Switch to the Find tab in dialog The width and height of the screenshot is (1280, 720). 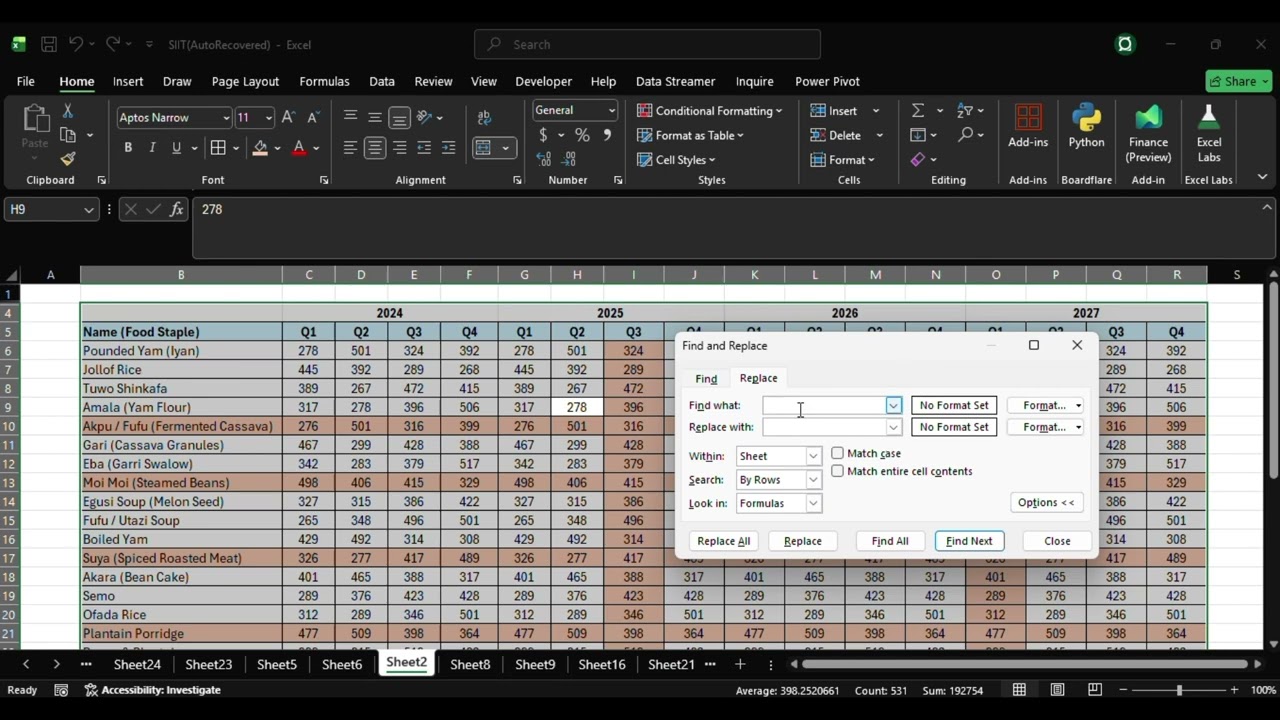click(706, 379)
